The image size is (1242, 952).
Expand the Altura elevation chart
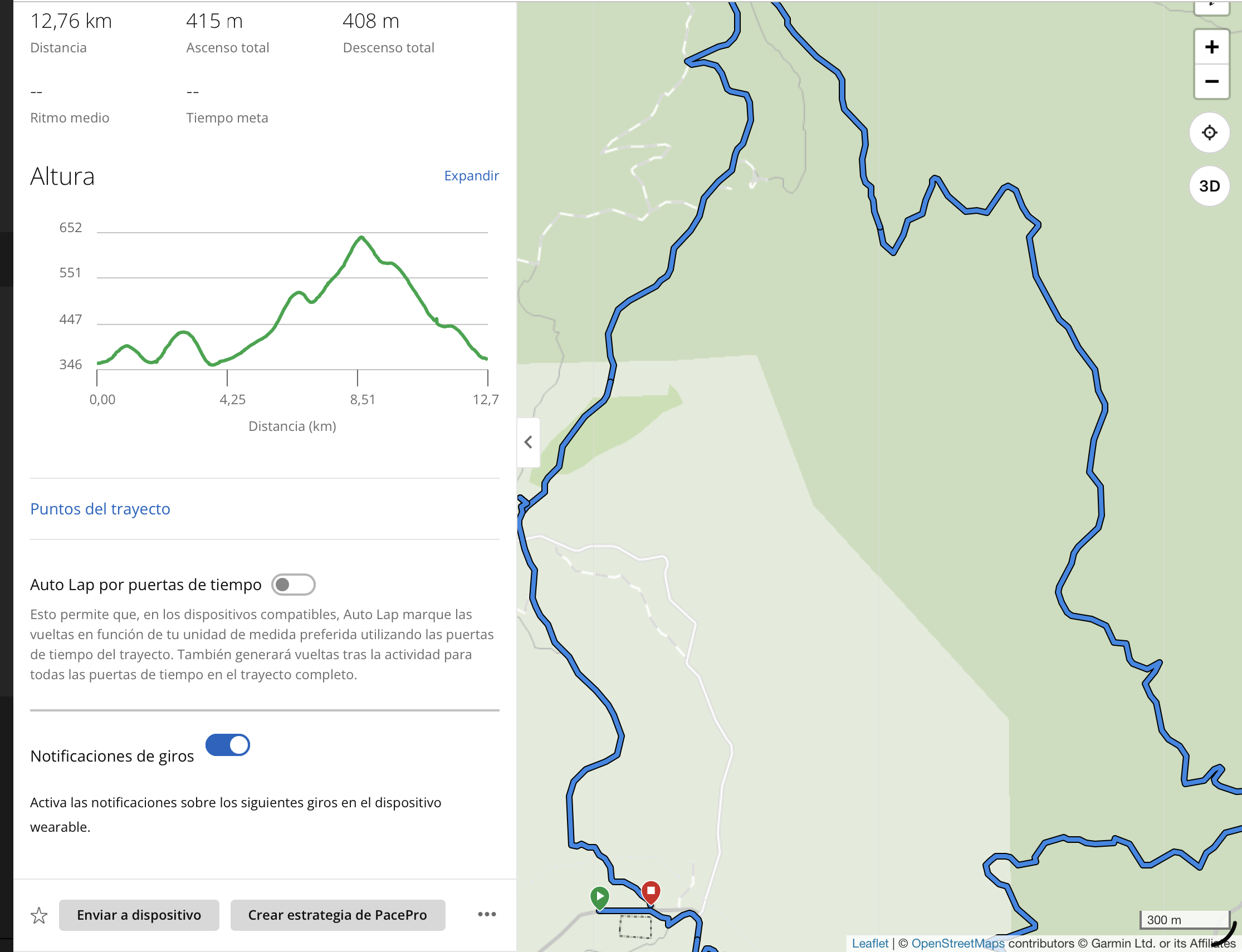click(471, 176)
